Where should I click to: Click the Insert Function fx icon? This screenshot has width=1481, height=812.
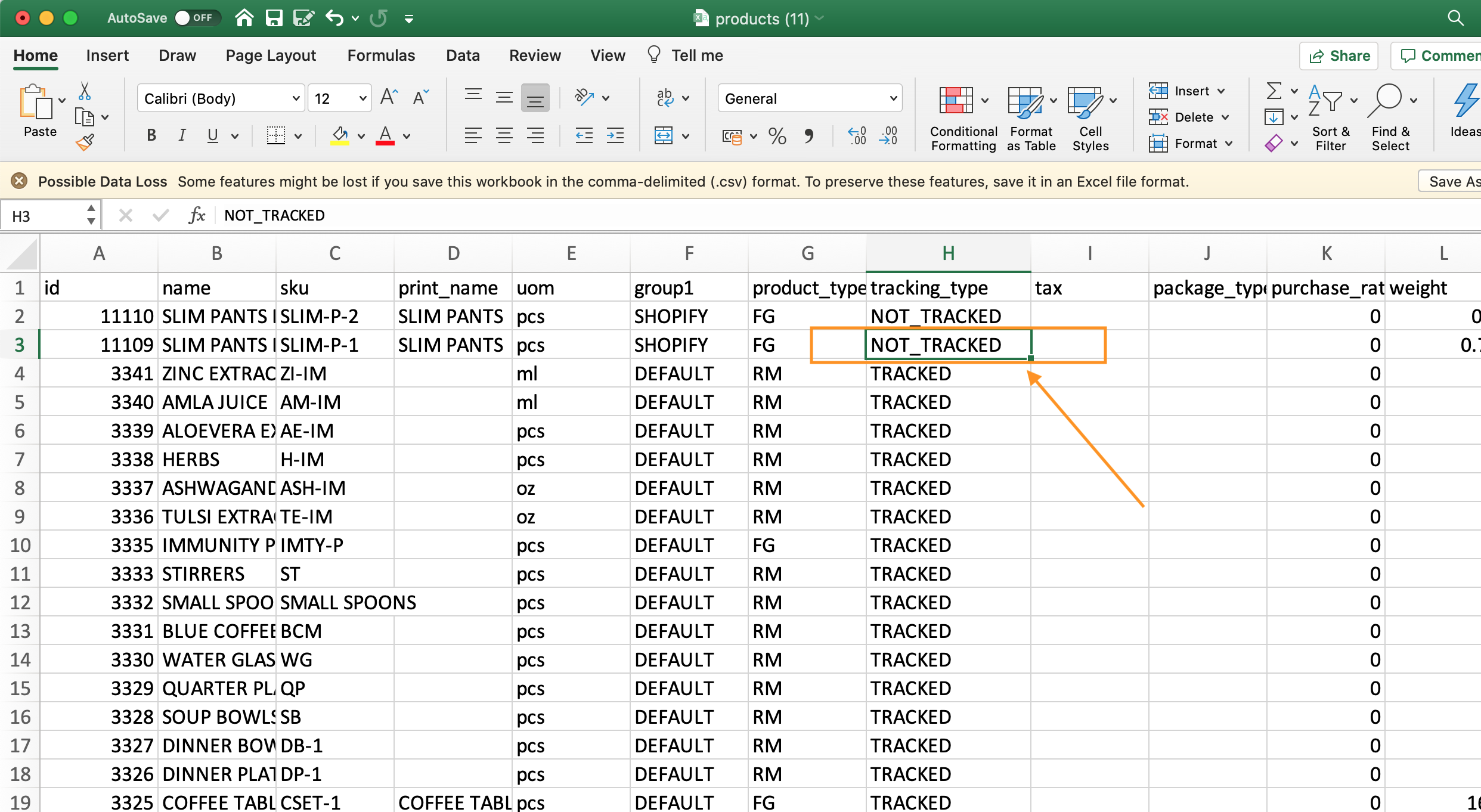coord(197,215)
